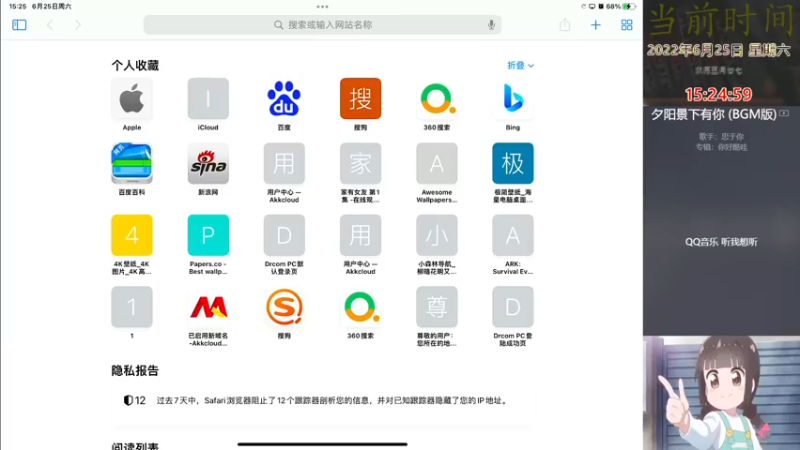This screenshot has height=450, width=800.
Task: Open Drcom PC 登陆成功页 favorite
Action: point(513,316)
